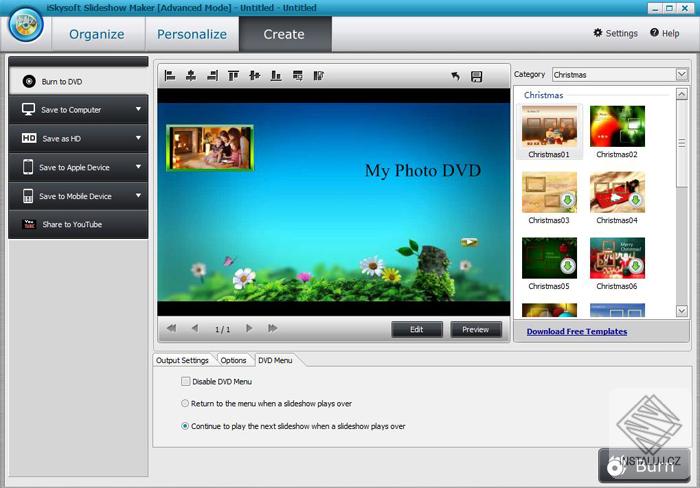Click the family photo thumbnail in preview
This screenshot has height=488, width=700.
click(210, 148)
